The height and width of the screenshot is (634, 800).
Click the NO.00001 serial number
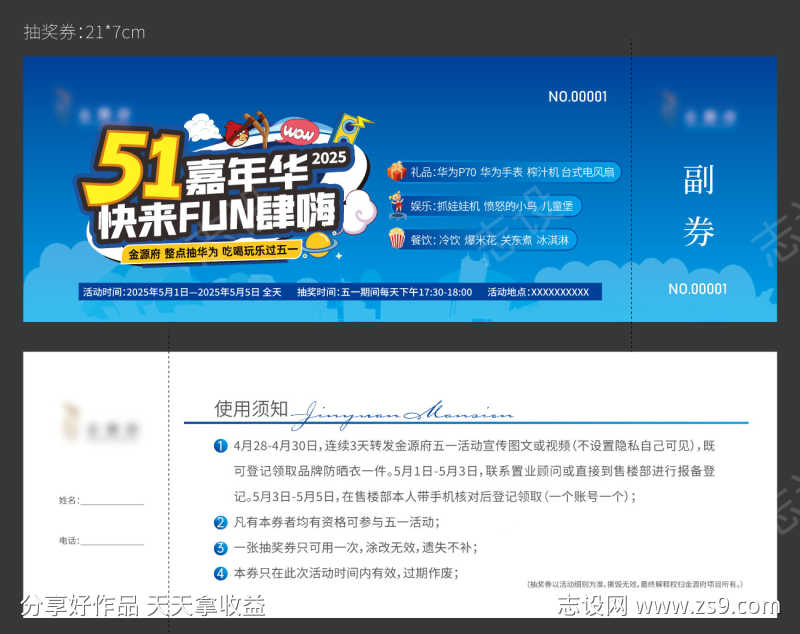pyautogui.click(x=578, y=97)
